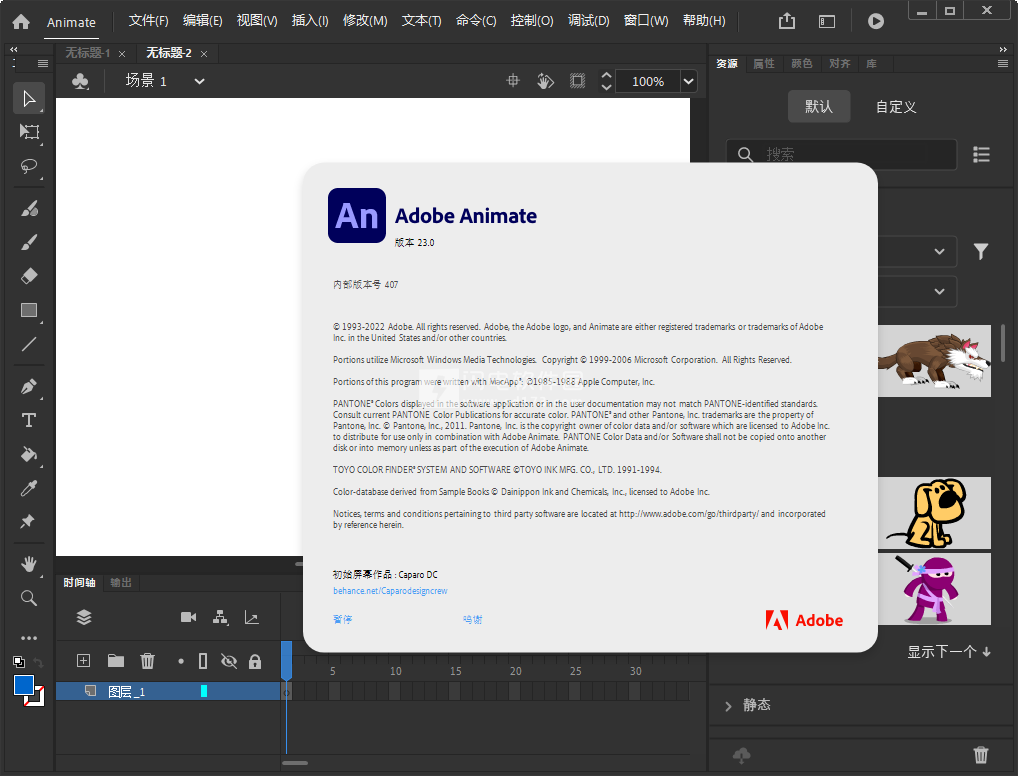Viewport: 1018px width, 776px height.
Task: Click the stage zoom up-down stepper
Action: tap(606, 81)
